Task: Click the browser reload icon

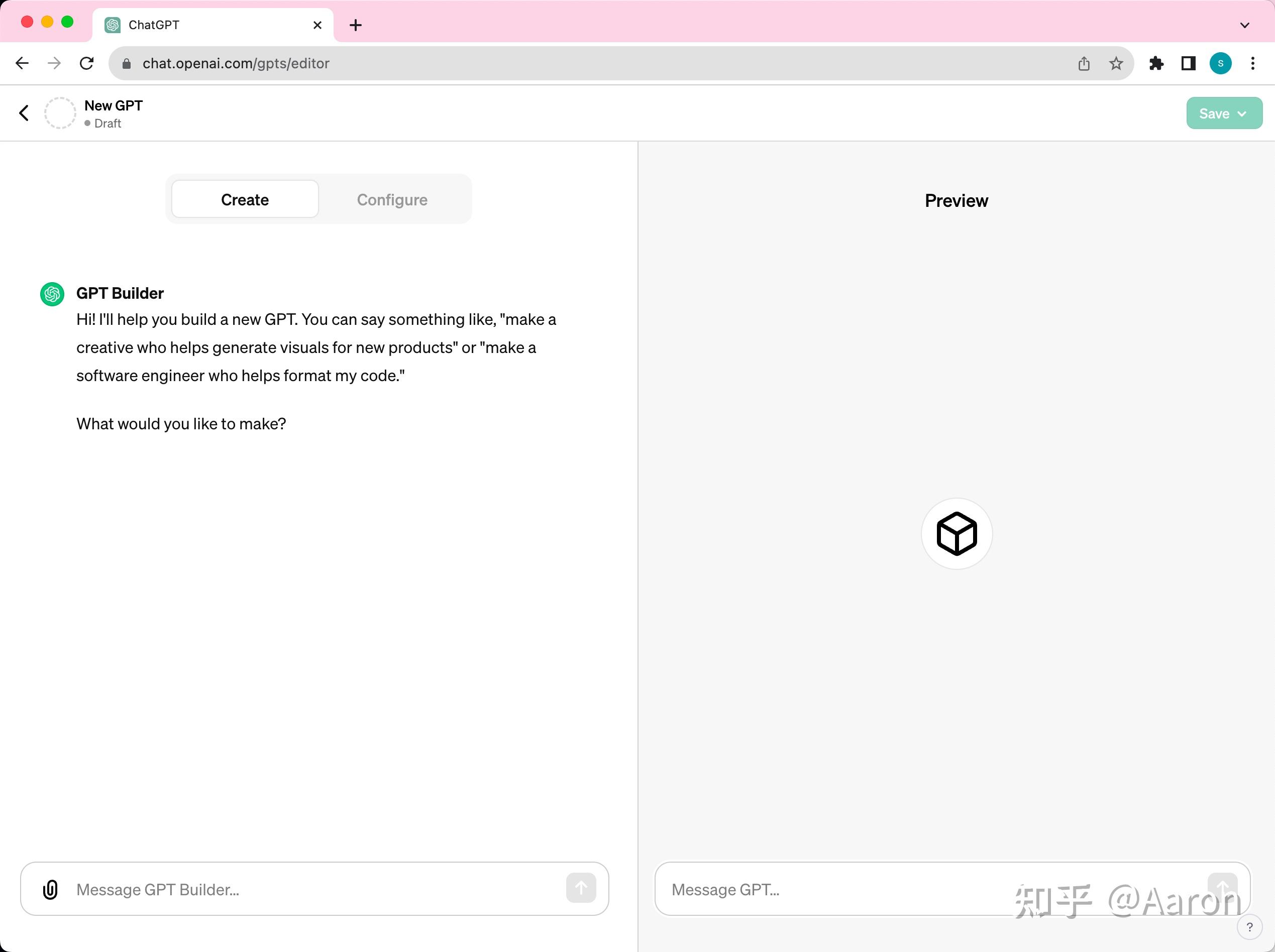Action: 87,63
